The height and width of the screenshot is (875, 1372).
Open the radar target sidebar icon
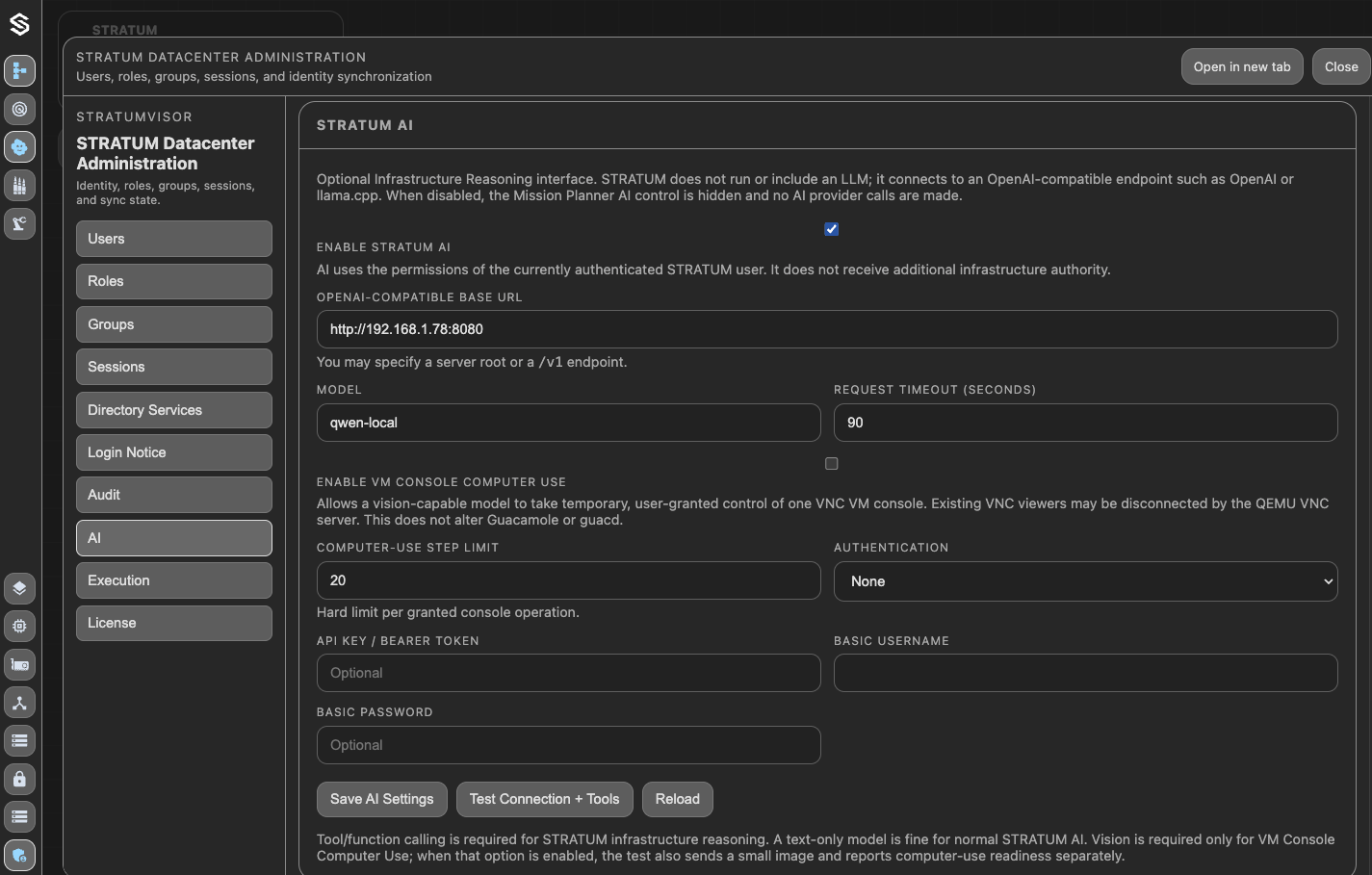(x=19, y=109)
